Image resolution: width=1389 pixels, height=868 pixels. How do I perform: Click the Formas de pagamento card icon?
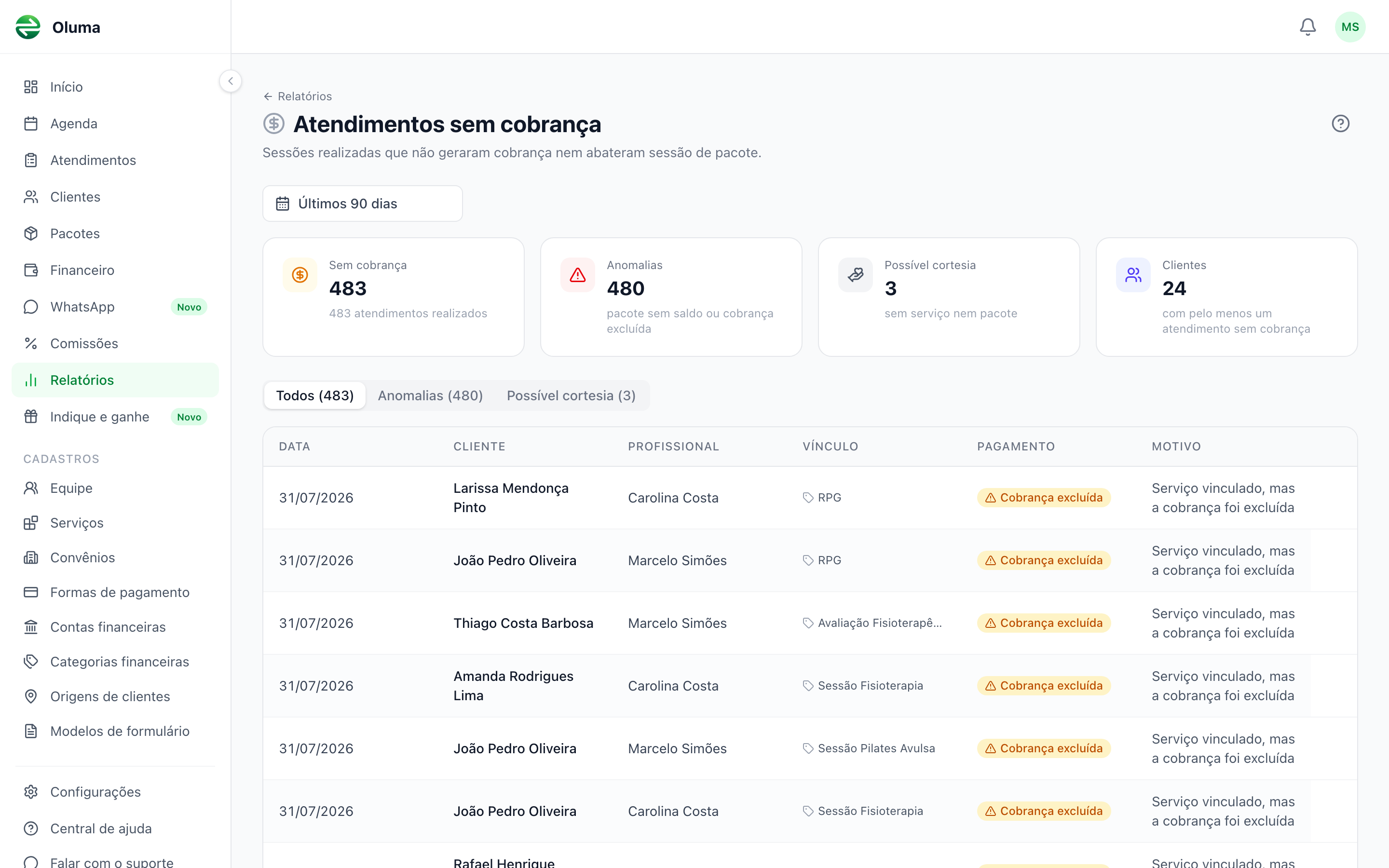coord(31,592)
